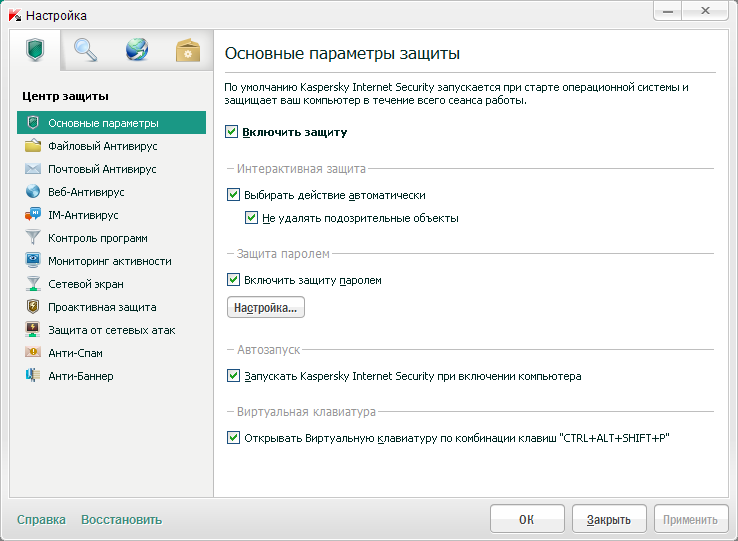Click the Настройка... password button
Image resolution: width=738 pixels, height=541 pixels.
[265, 307]
